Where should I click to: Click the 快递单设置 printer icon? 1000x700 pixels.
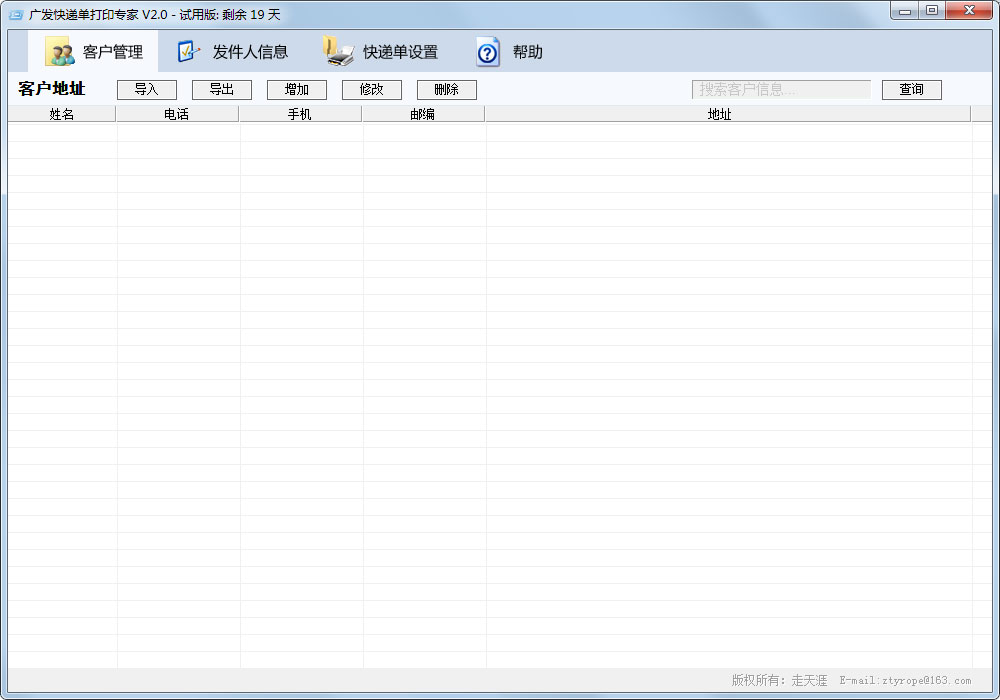[x=338, y=52]
